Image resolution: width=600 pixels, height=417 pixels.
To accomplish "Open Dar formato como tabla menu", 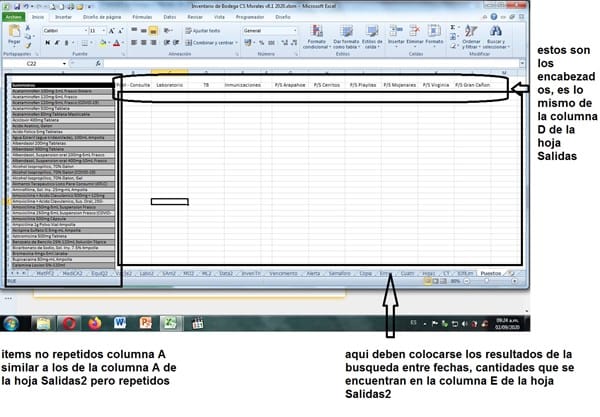I will [x=346, y=37].
